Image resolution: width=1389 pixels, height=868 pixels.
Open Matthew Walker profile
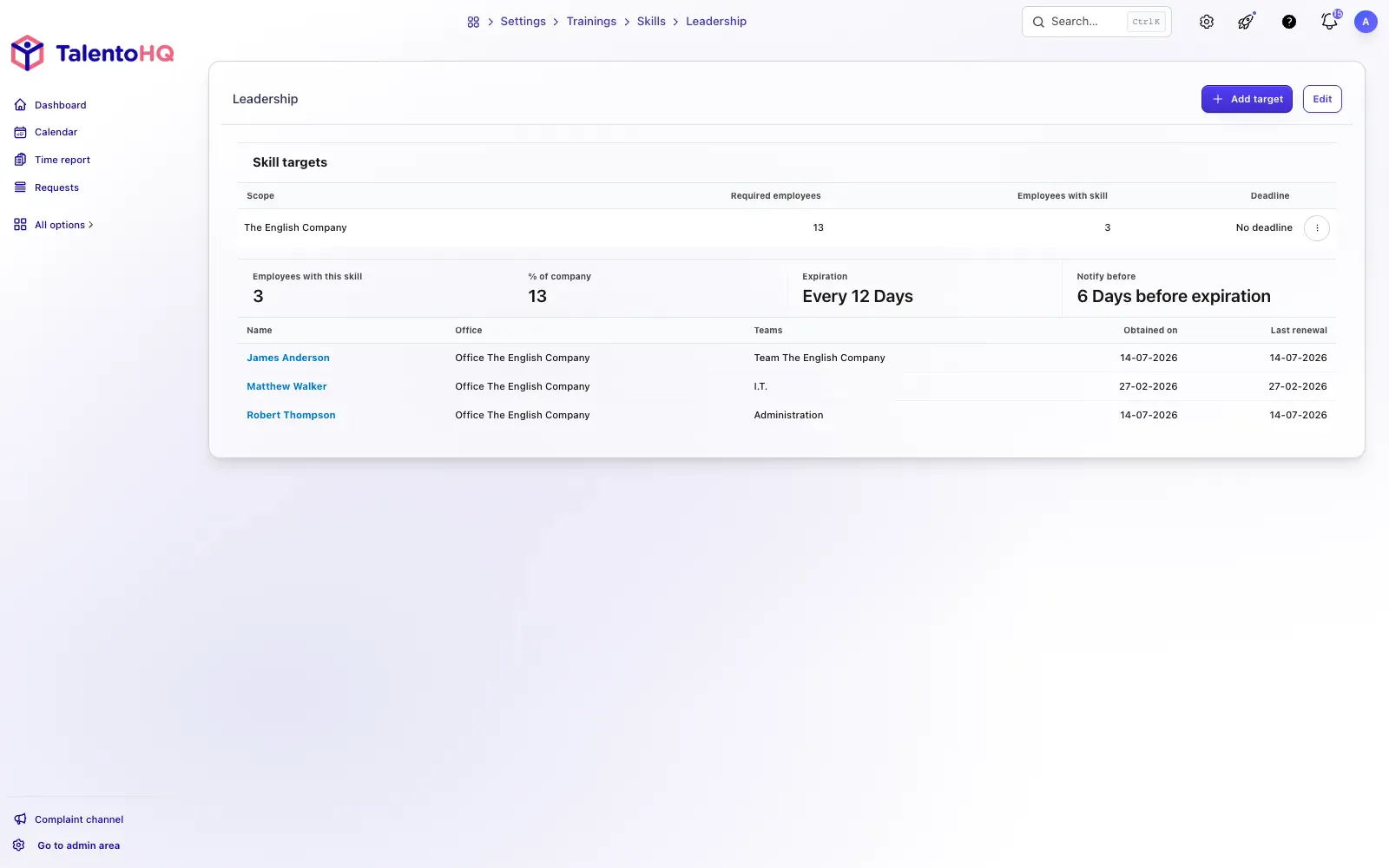pyautogui.click(x=286, y=386)
